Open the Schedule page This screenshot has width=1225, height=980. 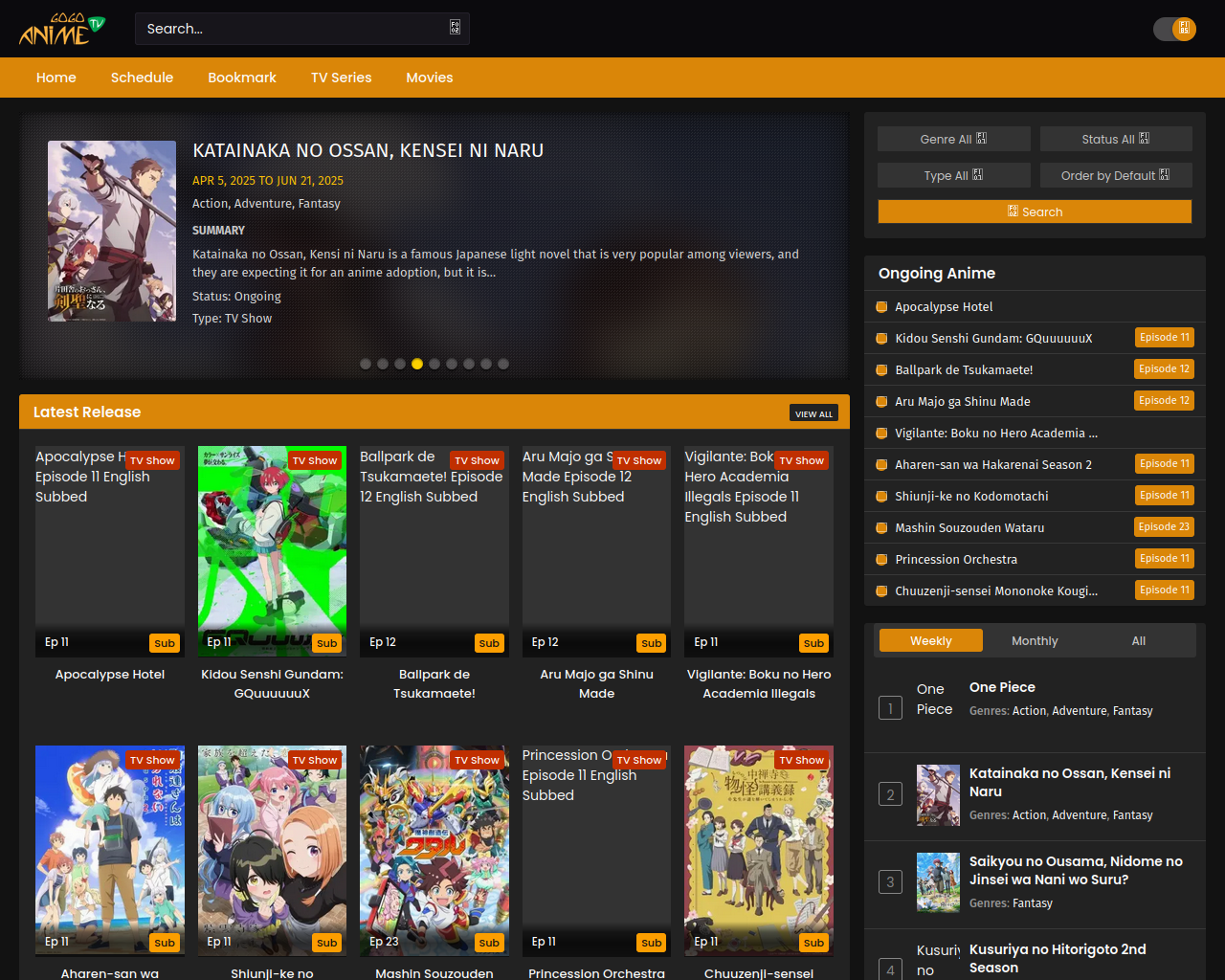point(142,78)
